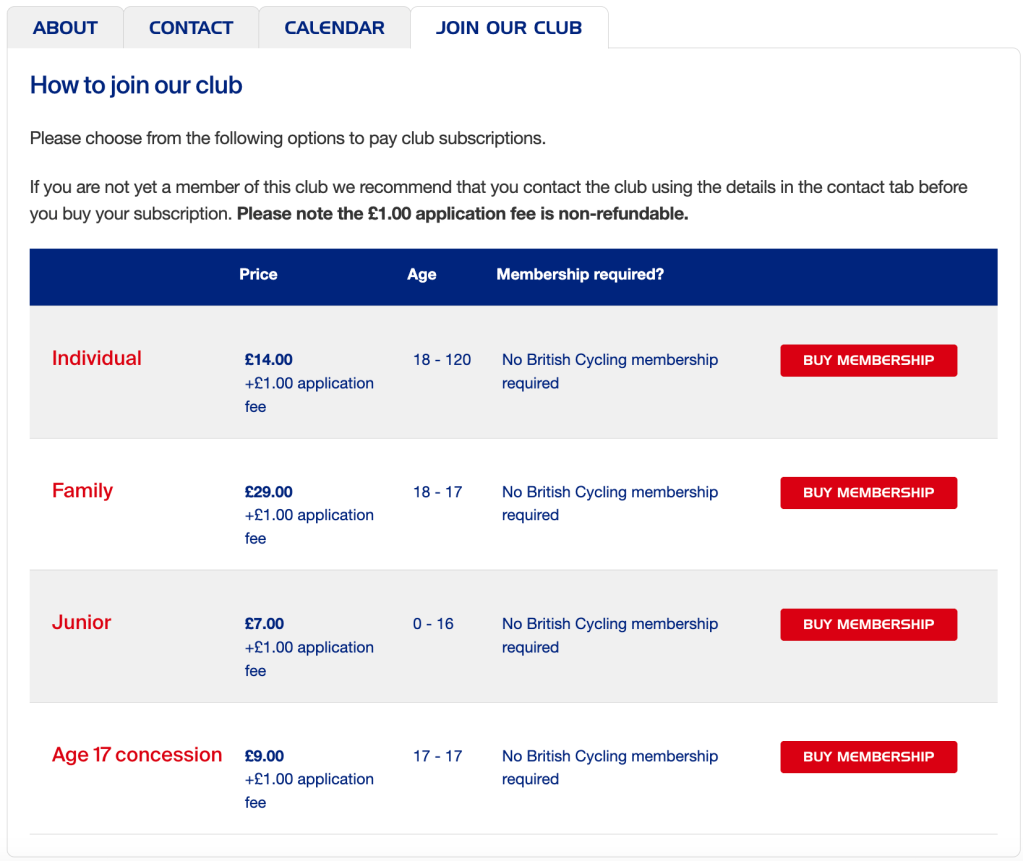Click the £14.00 Individual price
This screenshot has height=861, width=1023.
[x=269, y=360]
